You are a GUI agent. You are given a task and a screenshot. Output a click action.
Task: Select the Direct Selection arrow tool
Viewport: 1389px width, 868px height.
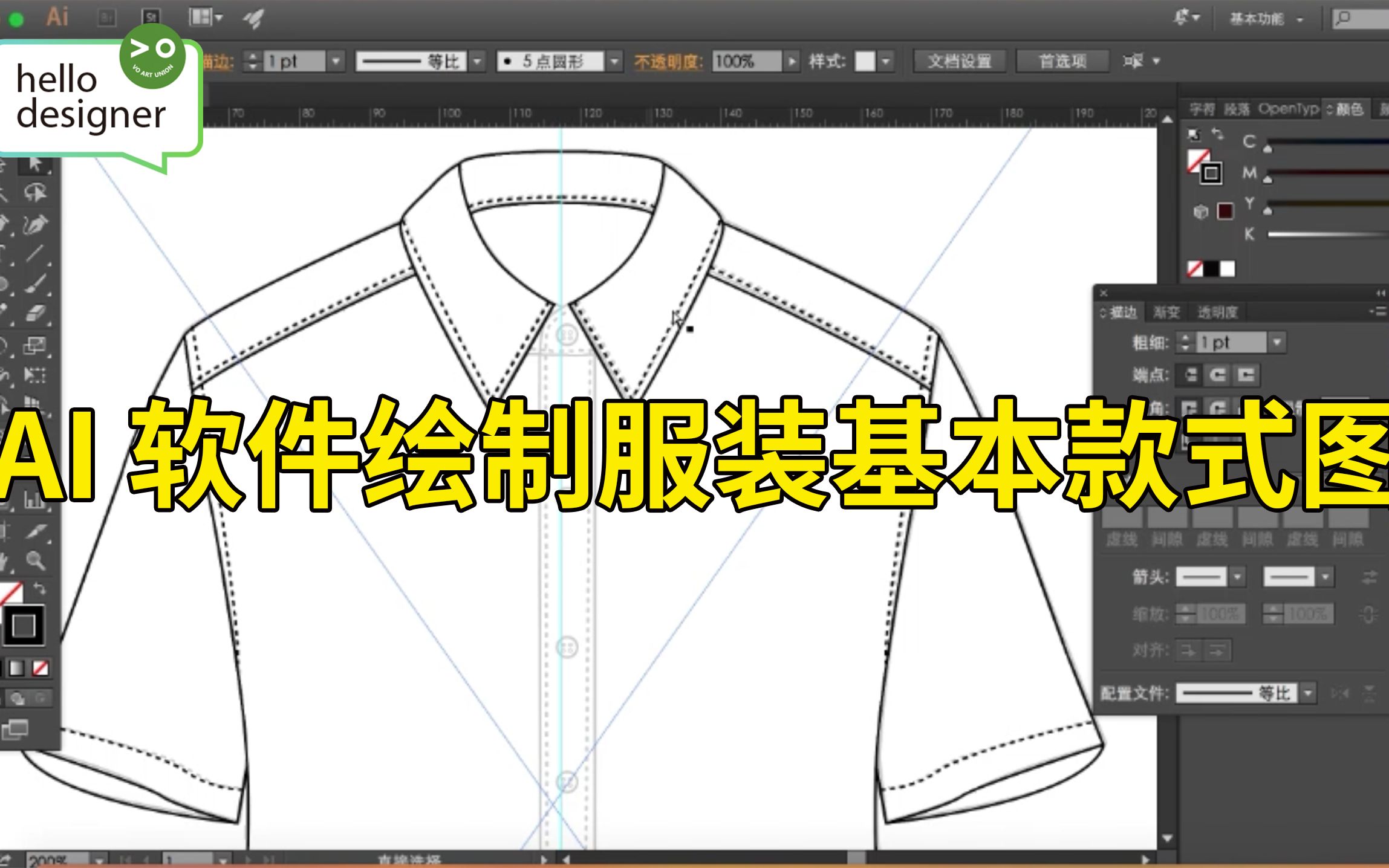coord(35,164)
